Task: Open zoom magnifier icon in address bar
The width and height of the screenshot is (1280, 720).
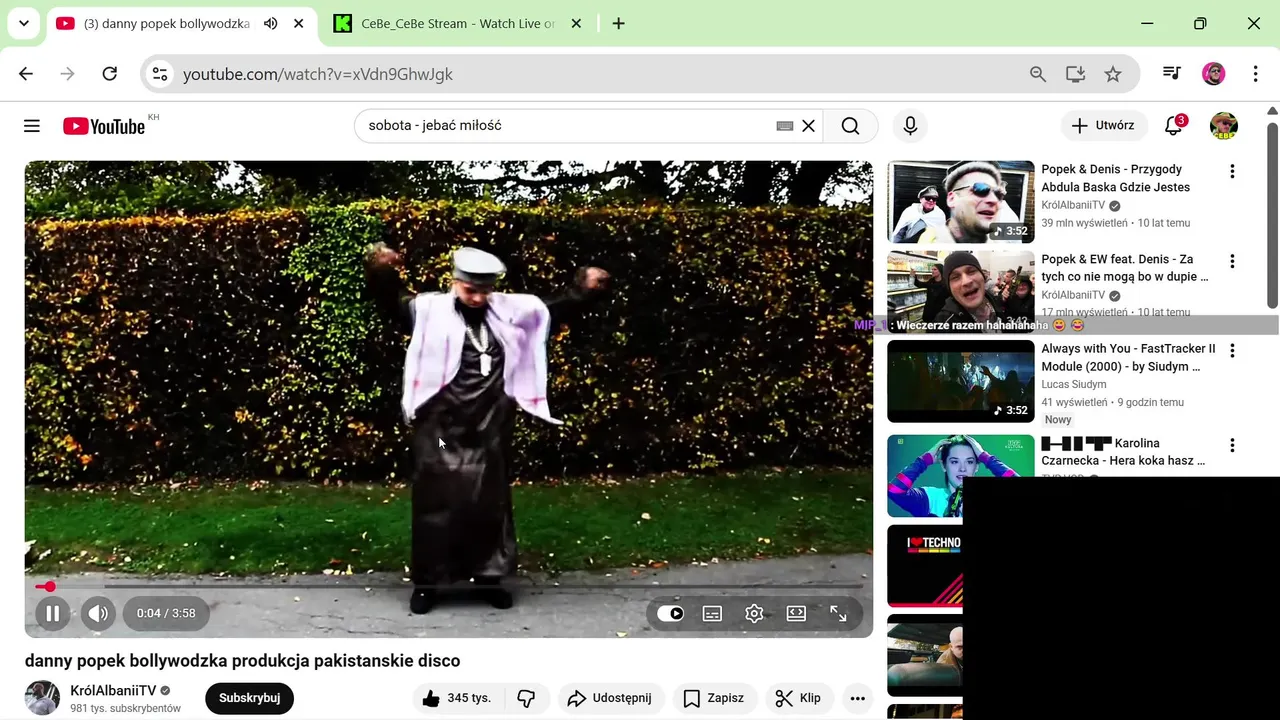Action: pos(1038,74)
